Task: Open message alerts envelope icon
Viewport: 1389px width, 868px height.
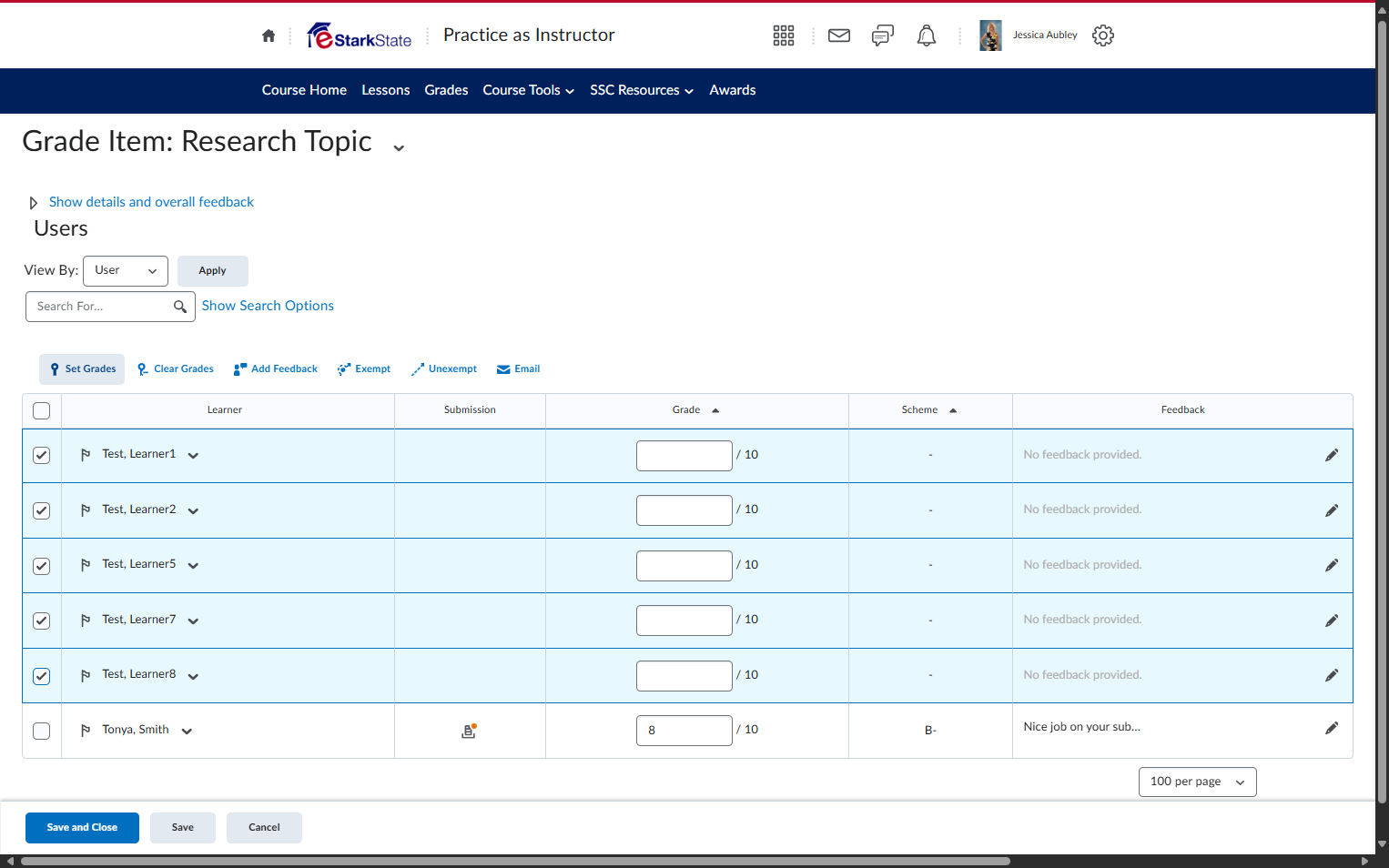Action: (839, 35)
